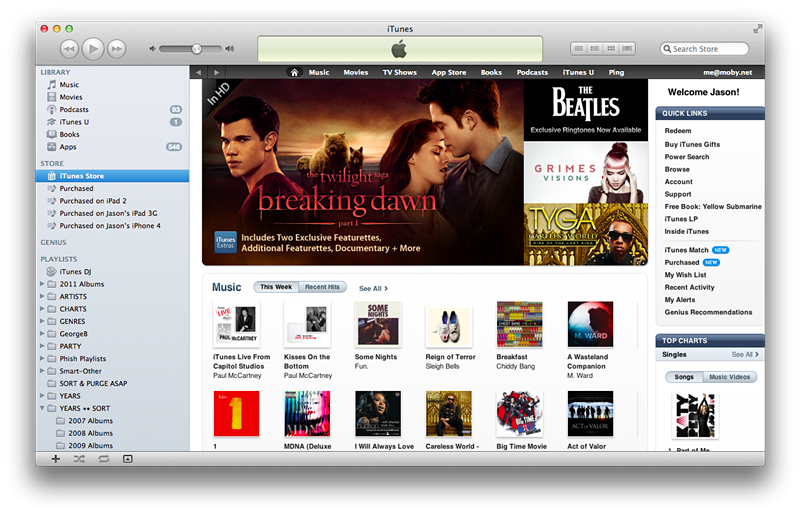
Task: Click the Home icon in store navigation
Action: point(294,72)
